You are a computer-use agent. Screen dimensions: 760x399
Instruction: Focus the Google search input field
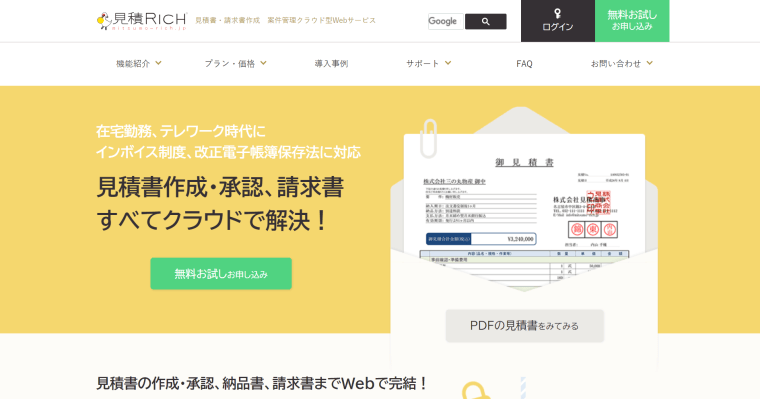pos(445,21)
